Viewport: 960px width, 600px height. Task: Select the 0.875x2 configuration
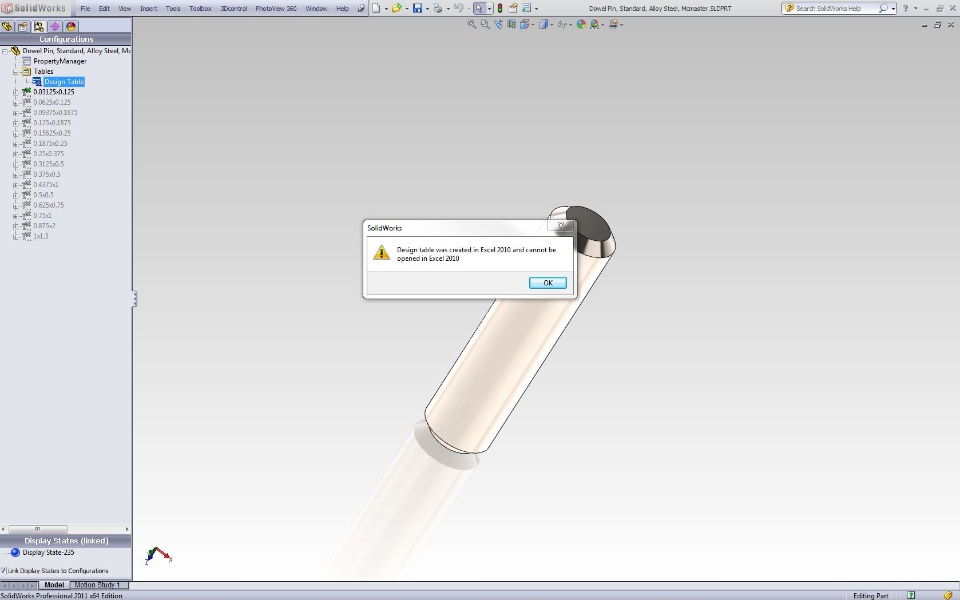[x=44, y=225]
